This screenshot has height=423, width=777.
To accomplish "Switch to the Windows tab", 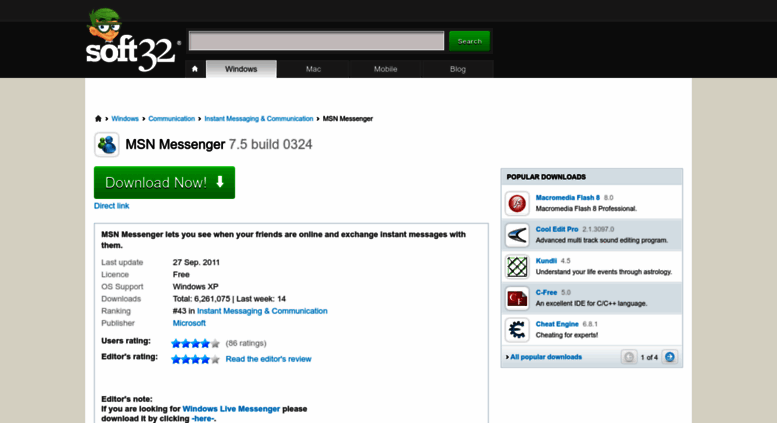I will pyautogui.click(x=241, y=69).
